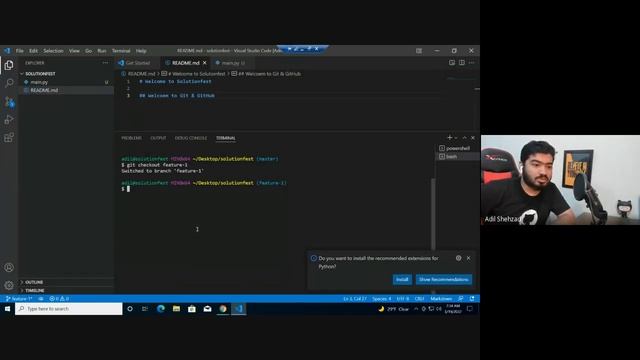The image size is (640, 360).
Task: Open Explorer panel more actions ellipsis
Action: pos(105,63)
